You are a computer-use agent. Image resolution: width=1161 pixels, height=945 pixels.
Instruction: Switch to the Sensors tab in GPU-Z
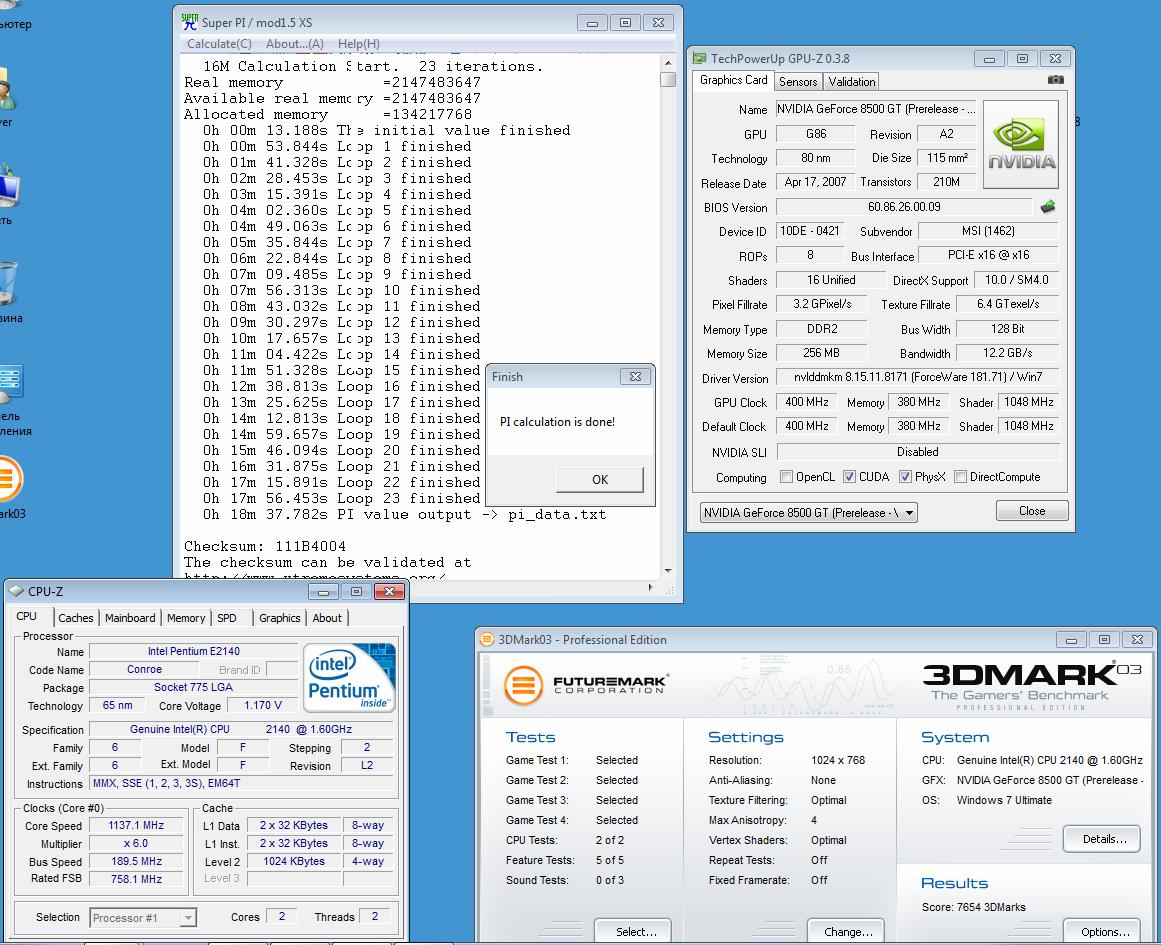point(798,82)
